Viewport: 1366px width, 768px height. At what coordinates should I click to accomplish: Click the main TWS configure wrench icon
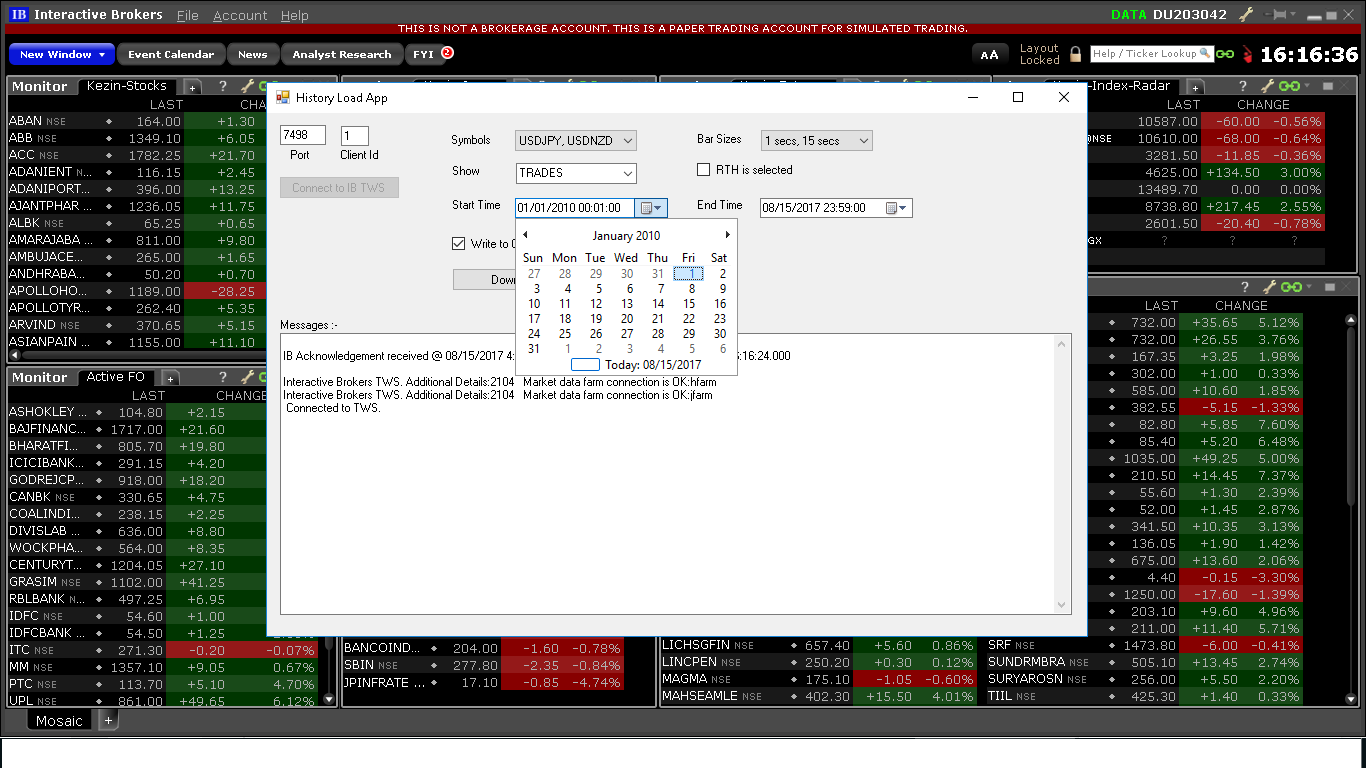click(1246, 15)
